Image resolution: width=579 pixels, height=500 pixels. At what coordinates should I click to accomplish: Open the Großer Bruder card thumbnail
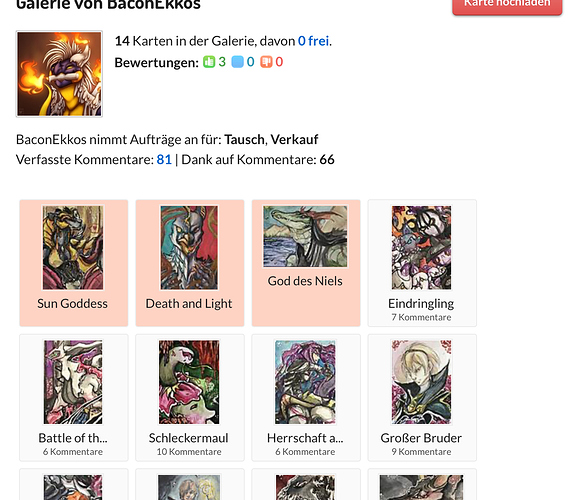click(x=421, y=382)
